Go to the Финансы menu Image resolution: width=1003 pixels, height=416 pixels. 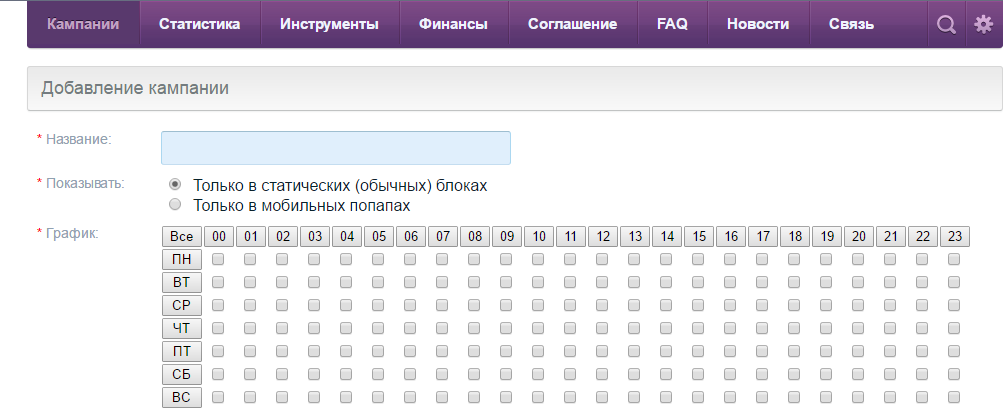pyautogui.click(x=454, y=24)
